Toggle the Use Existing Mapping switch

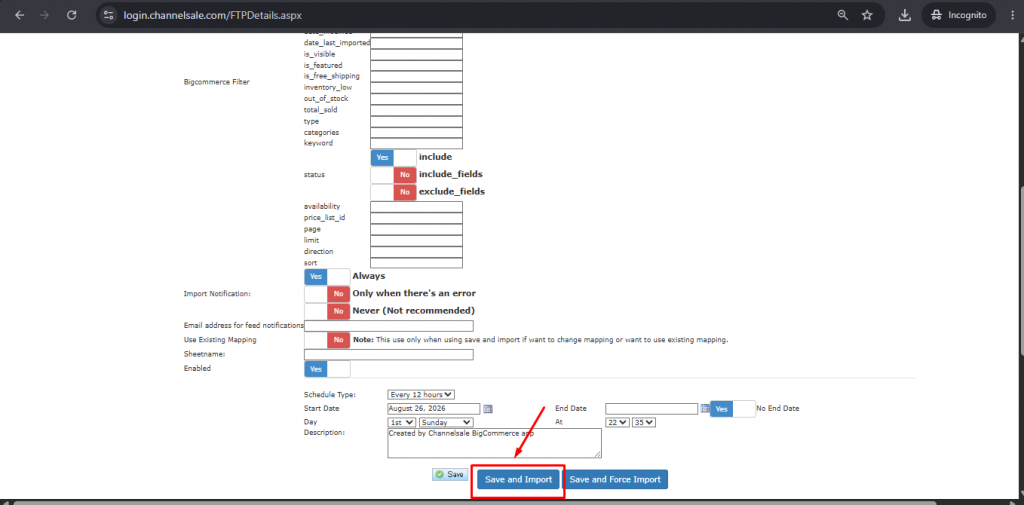327,340
